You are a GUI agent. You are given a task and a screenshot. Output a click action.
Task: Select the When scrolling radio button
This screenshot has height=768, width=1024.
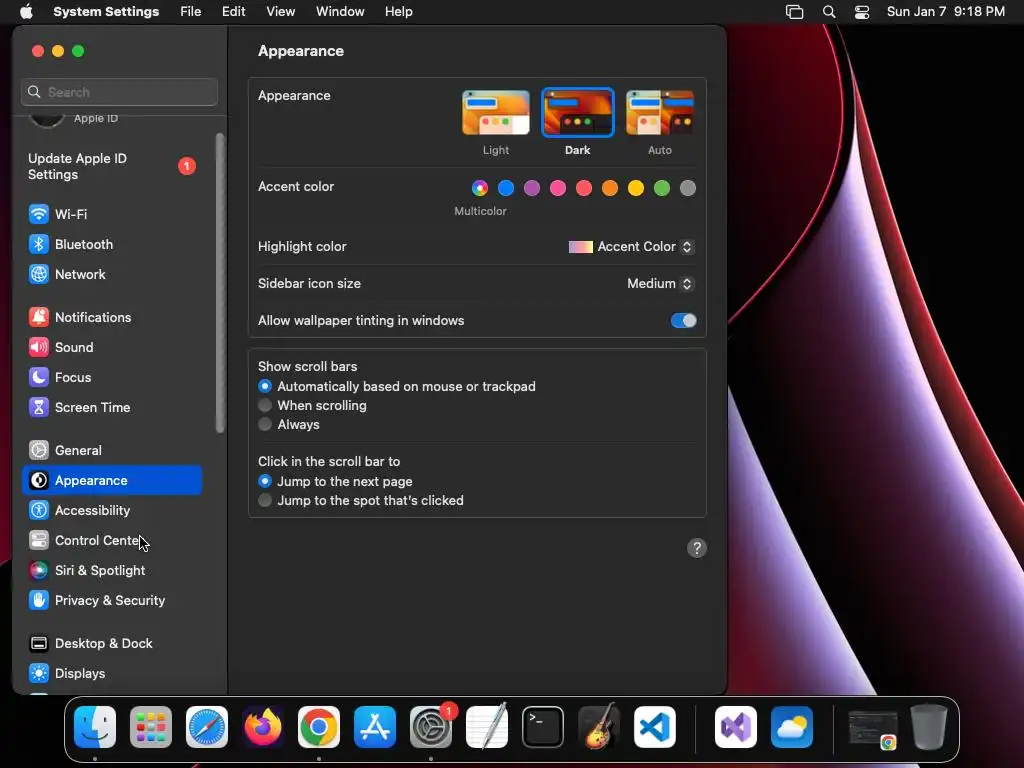pyautogui.click(x=265, y=406)
